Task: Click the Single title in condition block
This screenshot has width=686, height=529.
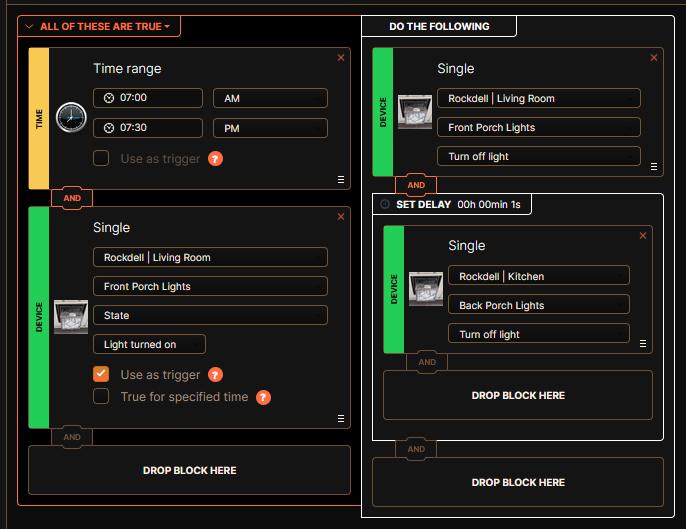Action: [x=112, y=228]
